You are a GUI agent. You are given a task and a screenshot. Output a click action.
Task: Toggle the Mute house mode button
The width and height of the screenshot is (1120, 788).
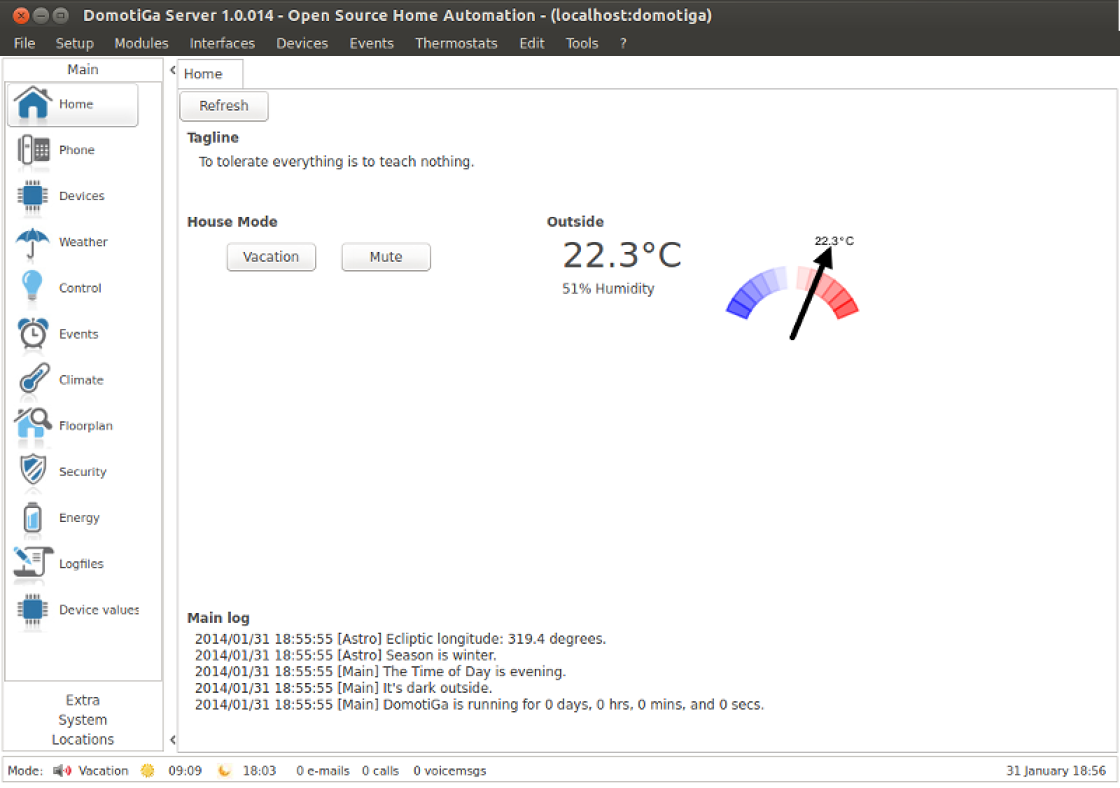pyautogui.click(x=386, y=257)
